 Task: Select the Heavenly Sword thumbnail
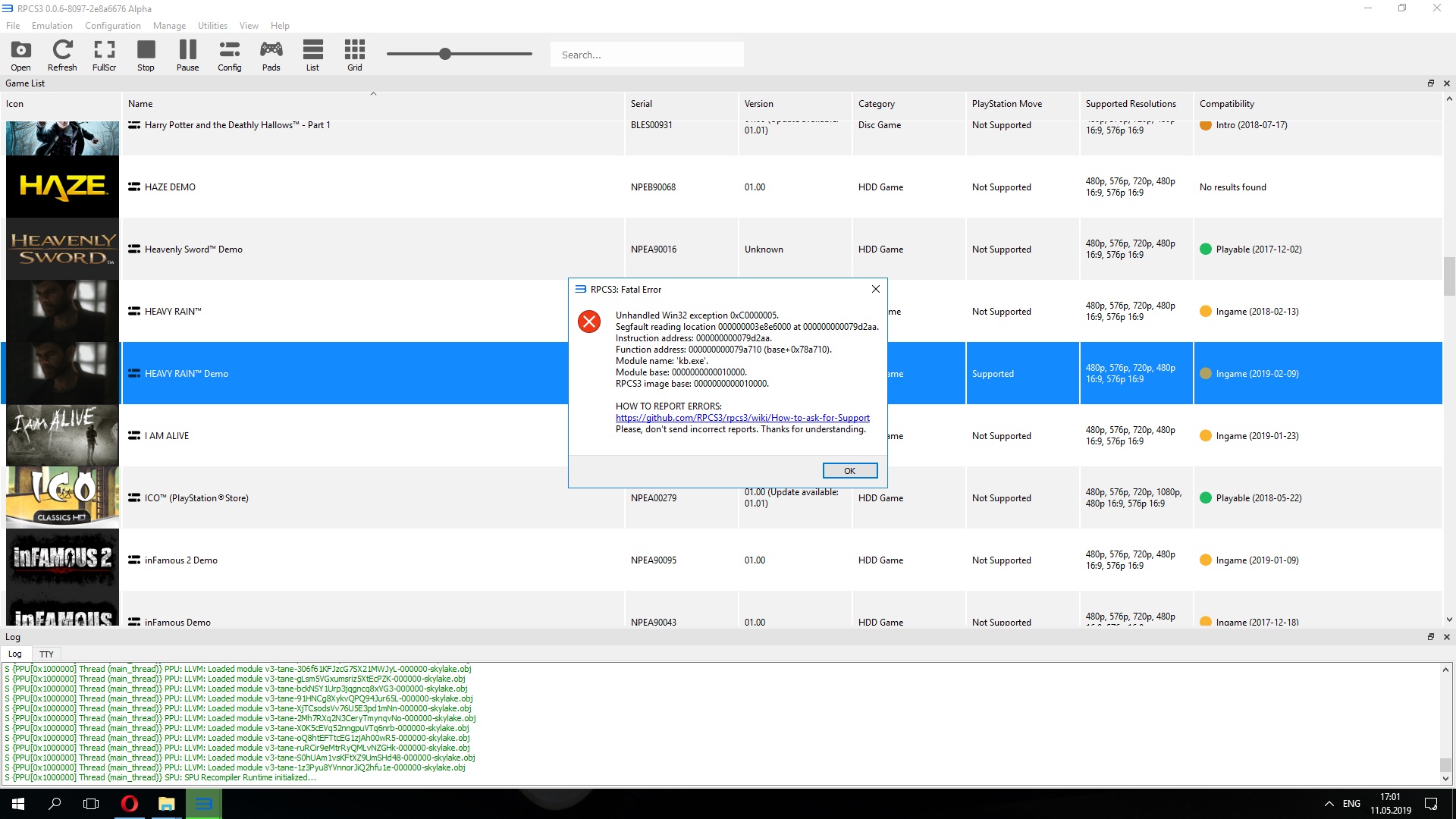coord(62,249)
